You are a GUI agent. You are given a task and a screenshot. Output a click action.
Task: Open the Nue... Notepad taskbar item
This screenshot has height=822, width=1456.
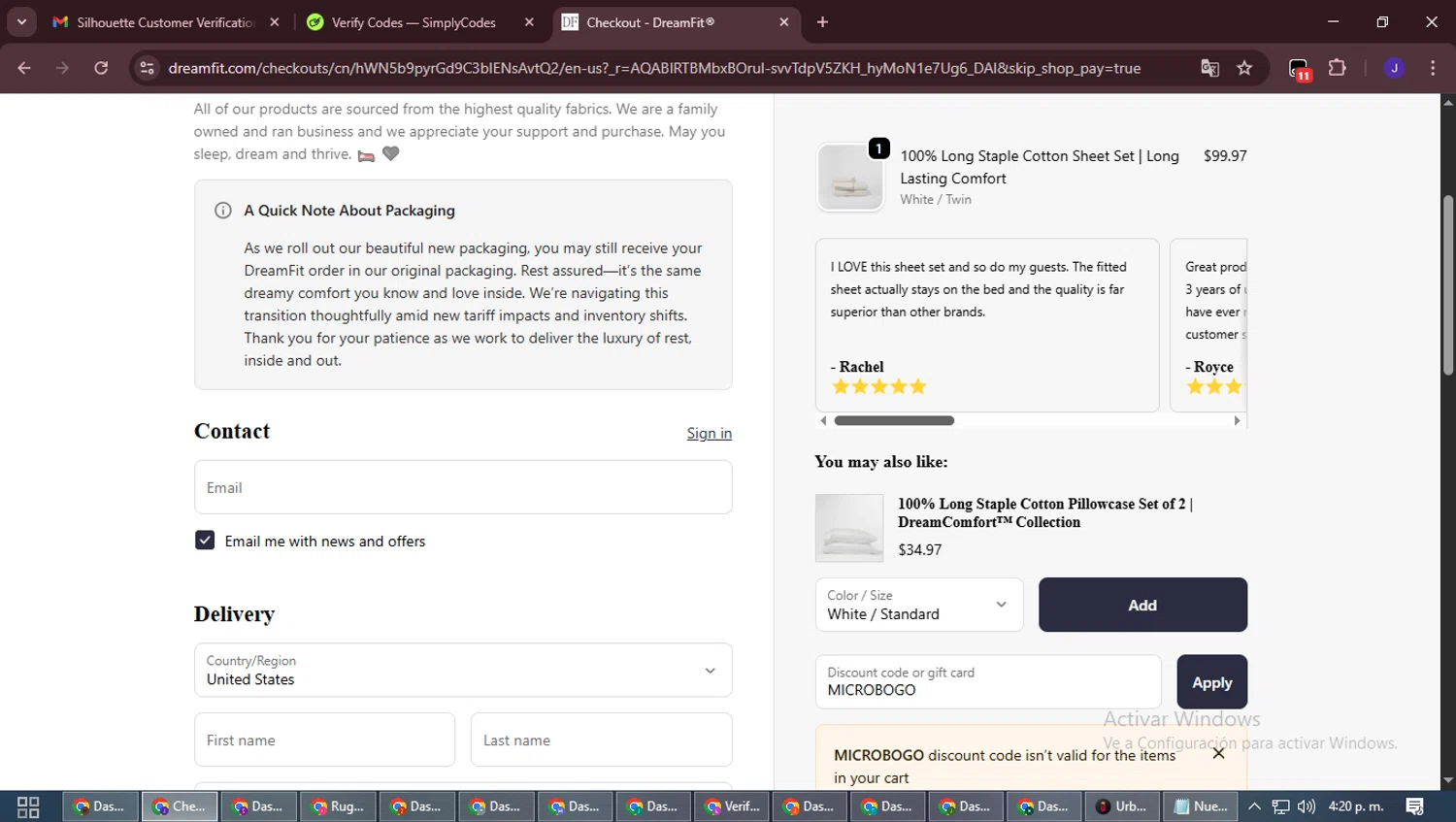point(1201,806)
